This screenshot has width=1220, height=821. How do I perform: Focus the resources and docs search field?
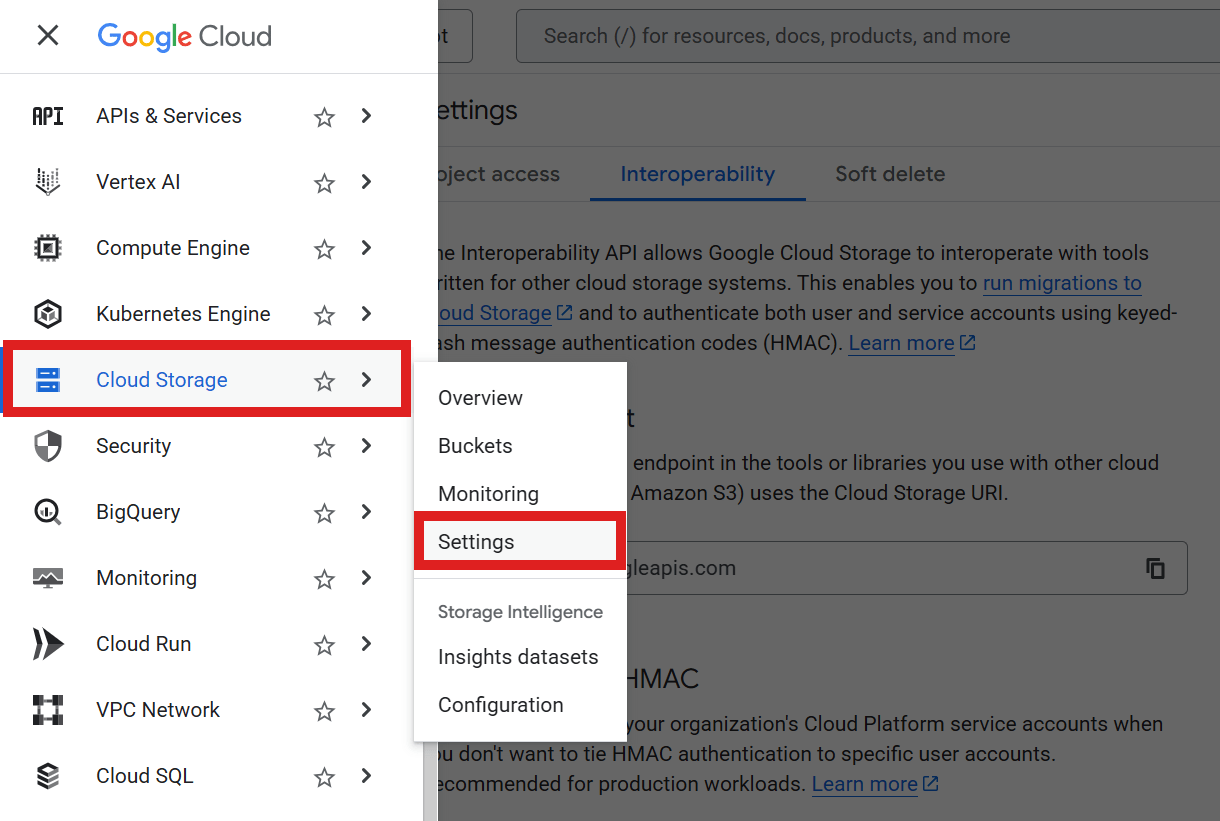(x=867, y=36)
